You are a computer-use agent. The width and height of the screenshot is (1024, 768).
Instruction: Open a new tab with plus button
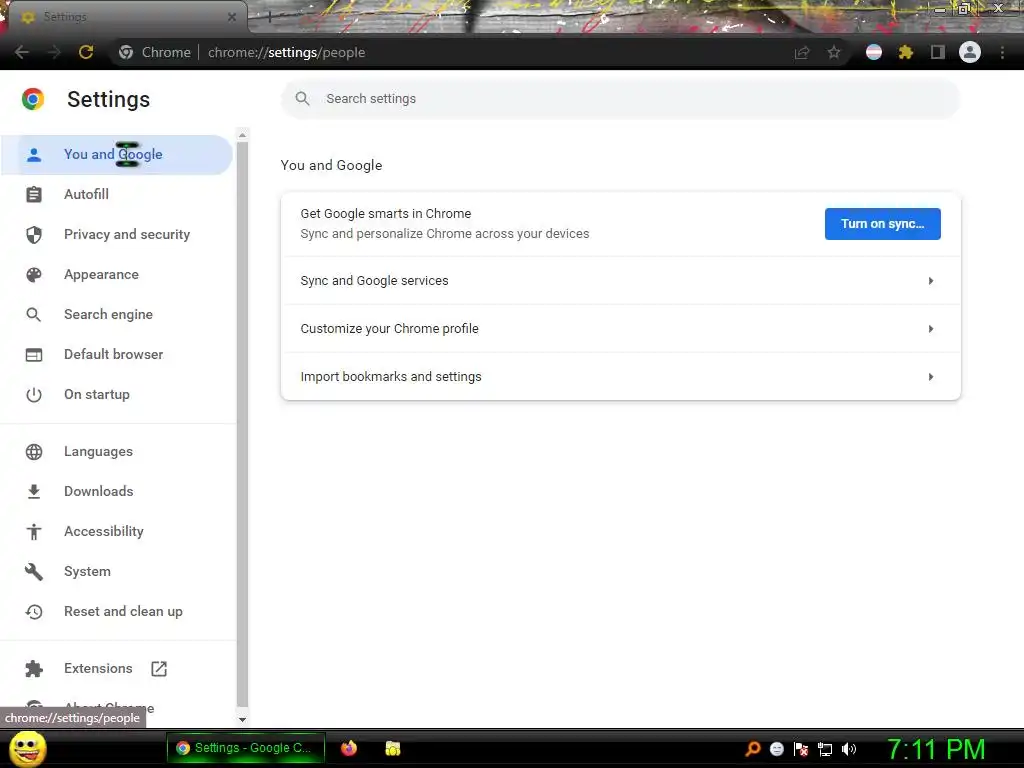269,18
